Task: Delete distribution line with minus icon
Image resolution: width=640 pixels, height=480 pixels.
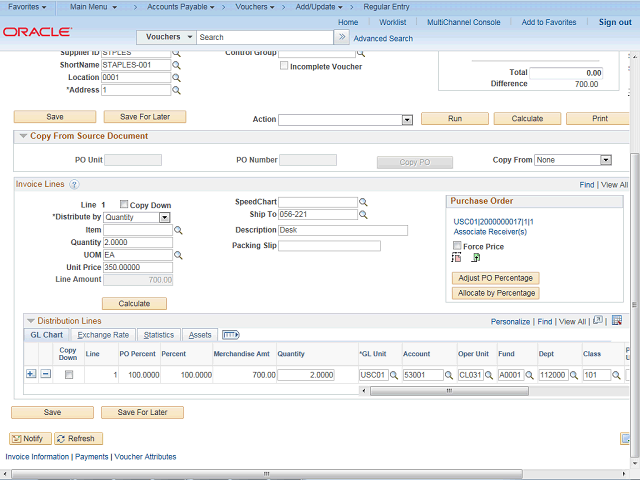Action: pyautogui.click(x=45, y=374)
